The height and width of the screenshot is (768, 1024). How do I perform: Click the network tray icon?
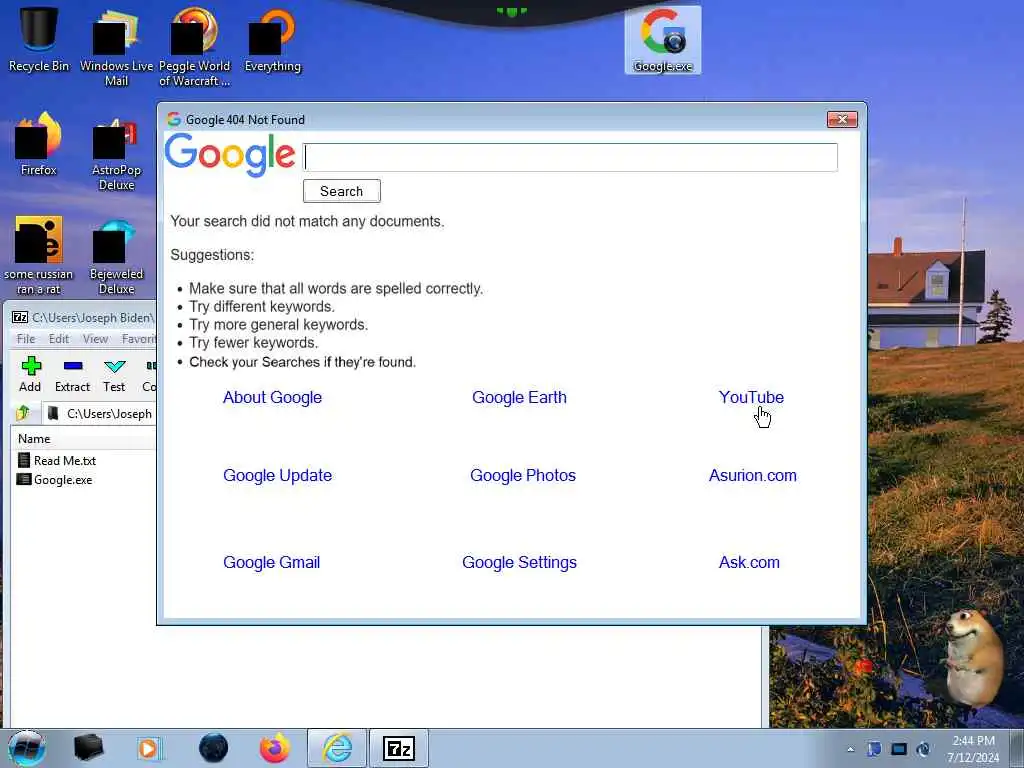(x=899, y=749)
